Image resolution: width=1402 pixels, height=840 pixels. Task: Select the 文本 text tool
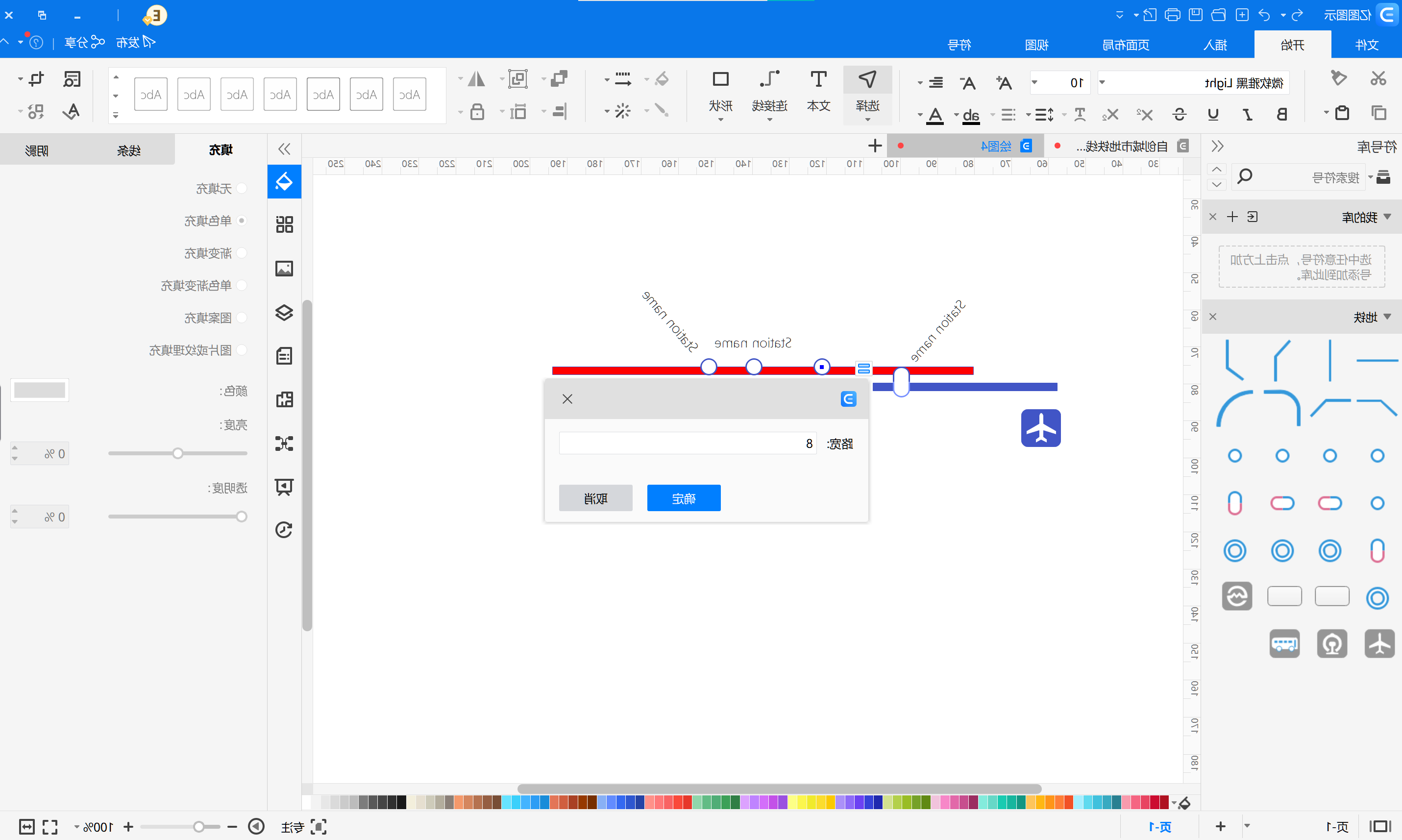(x=818, y=91)
